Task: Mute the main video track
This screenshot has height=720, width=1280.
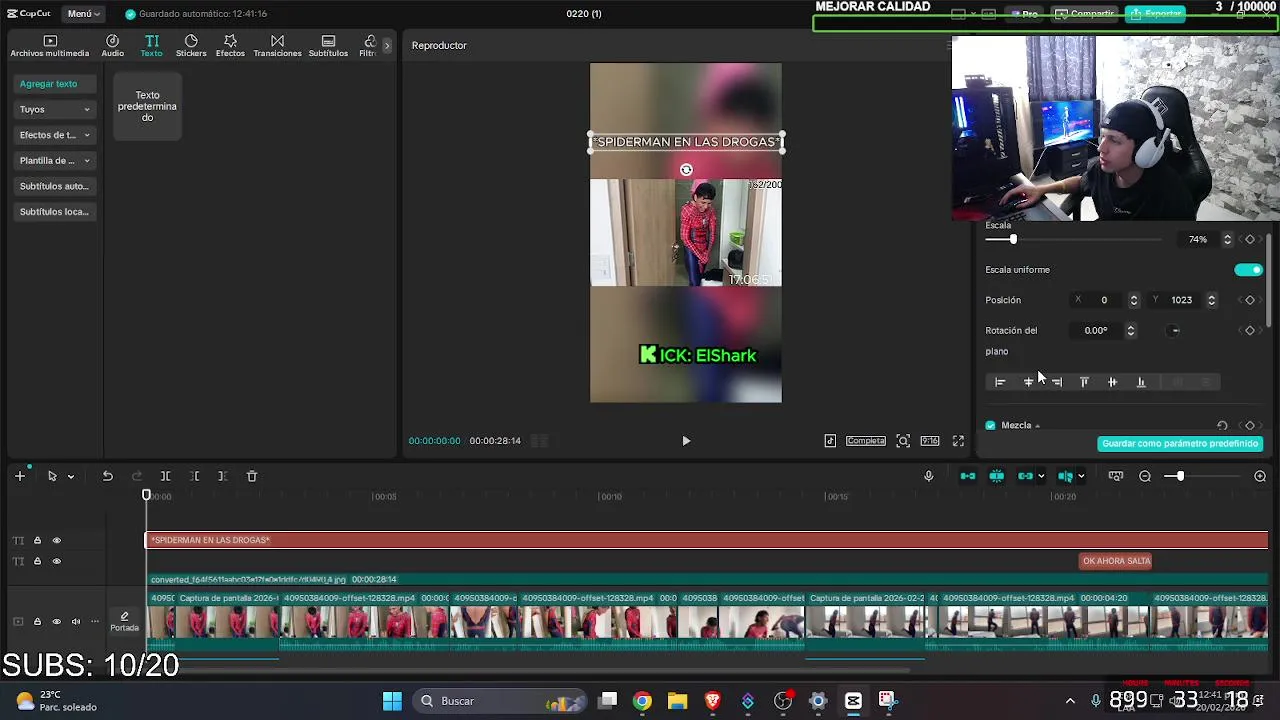Action: point(75,622)
